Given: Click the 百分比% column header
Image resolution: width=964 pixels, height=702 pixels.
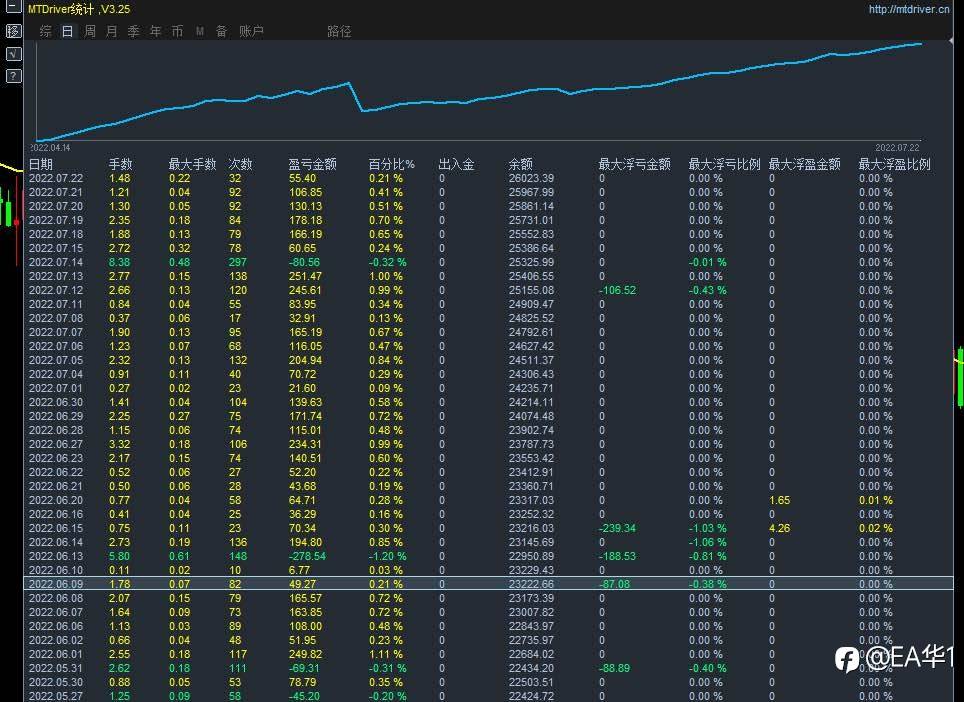Looking at the screenshot, I should (392, 164).
